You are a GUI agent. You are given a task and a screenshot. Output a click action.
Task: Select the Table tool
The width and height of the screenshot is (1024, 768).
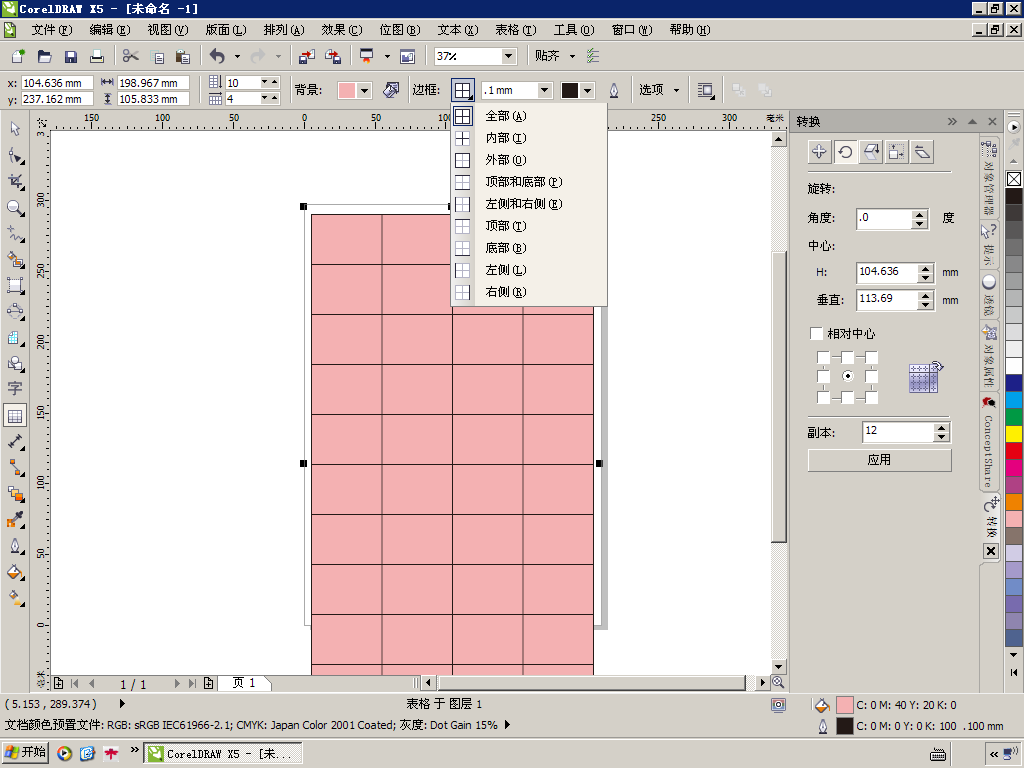tap(15, 415)
